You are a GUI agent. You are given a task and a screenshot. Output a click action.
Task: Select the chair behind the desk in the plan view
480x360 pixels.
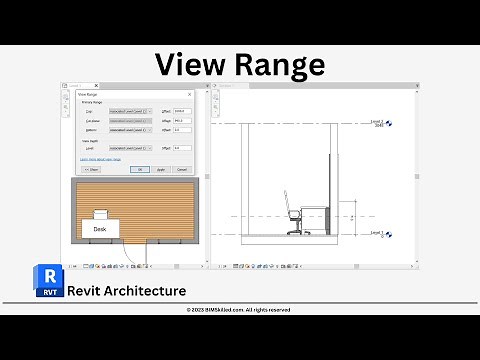tap(100, 214)
